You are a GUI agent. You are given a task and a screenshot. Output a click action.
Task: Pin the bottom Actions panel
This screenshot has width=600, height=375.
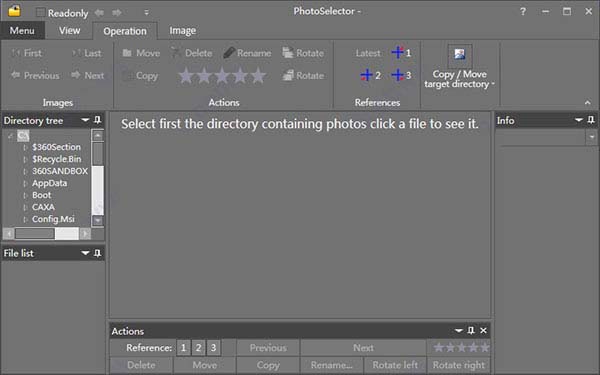pyautogui.click(x=471, y=330)
